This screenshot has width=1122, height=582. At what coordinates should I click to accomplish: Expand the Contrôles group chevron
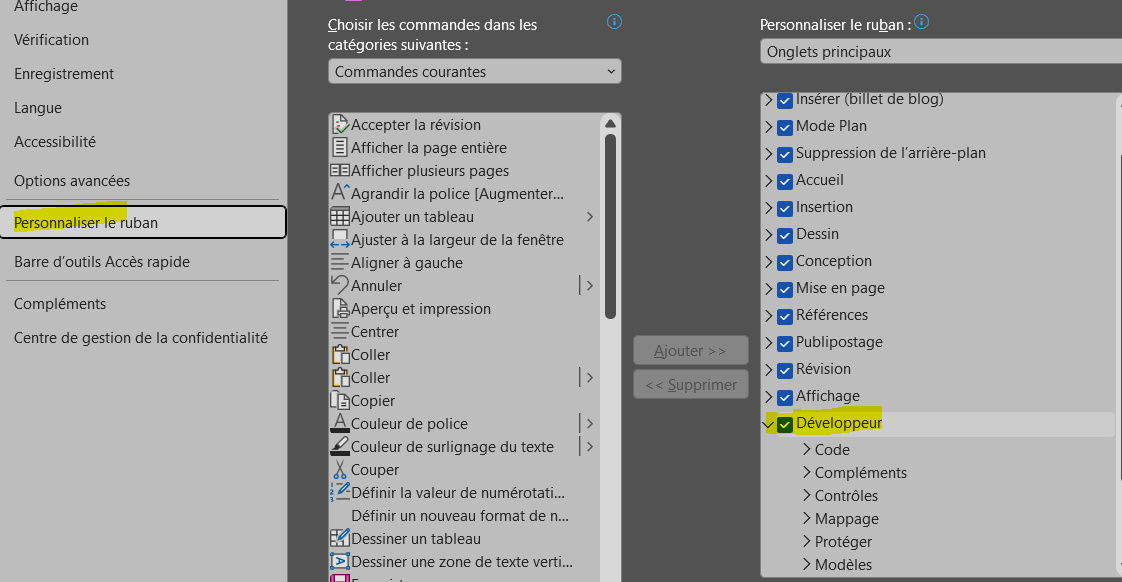pyautogui.click(x=806, y=495)
